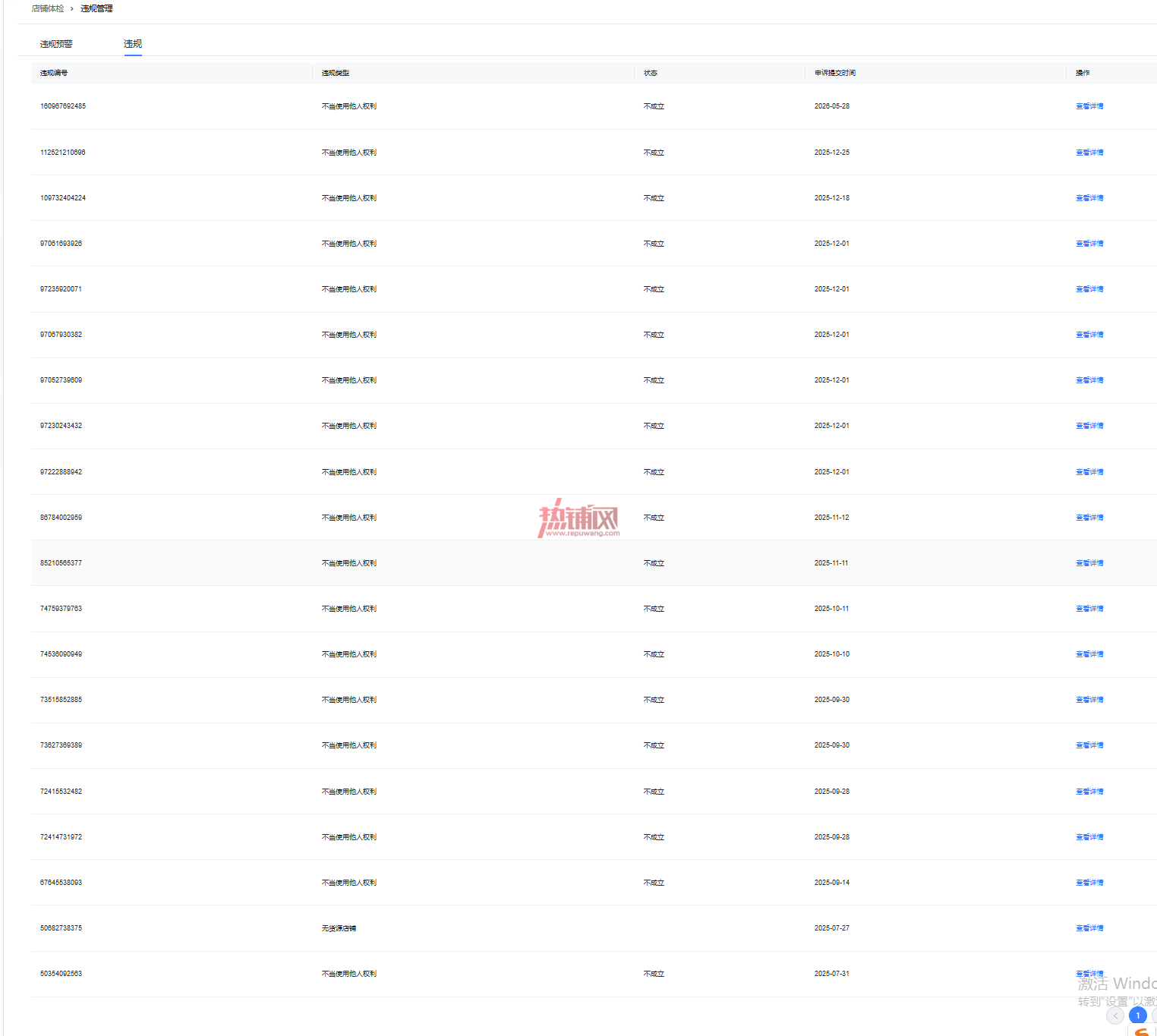Open details for violation 86784002959
Image resolution: width=1157 pixels, height=1036 pixels.
click(1089, 518)
